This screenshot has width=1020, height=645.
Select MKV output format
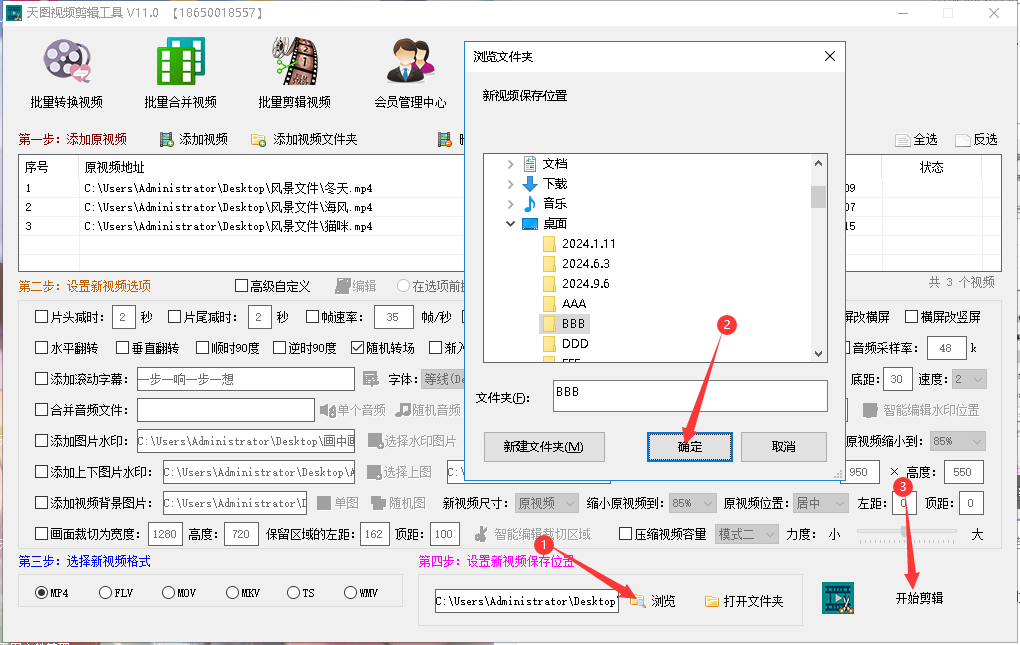232,592
